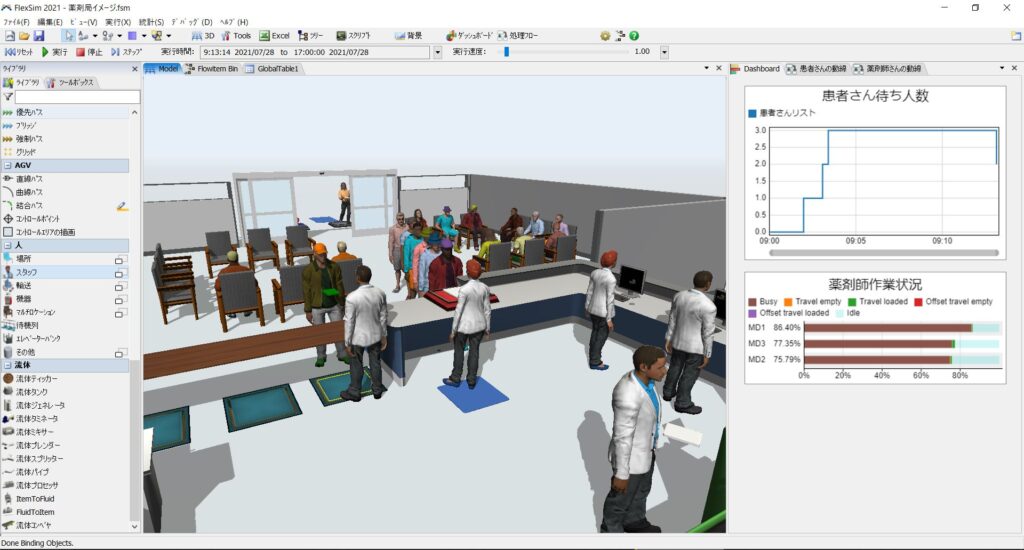Open the 3D view from the toolbar
The height and width of the screenshot is (550, 1024).
click(x=203, y=36)
